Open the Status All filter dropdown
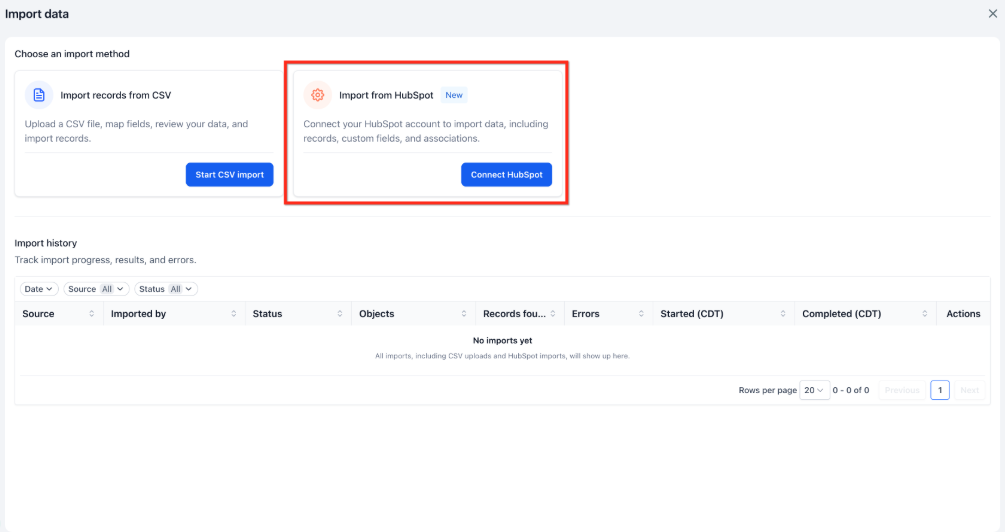Image resolution: width=1005 pixels, height=532 pixels. [x=166, y=289]
